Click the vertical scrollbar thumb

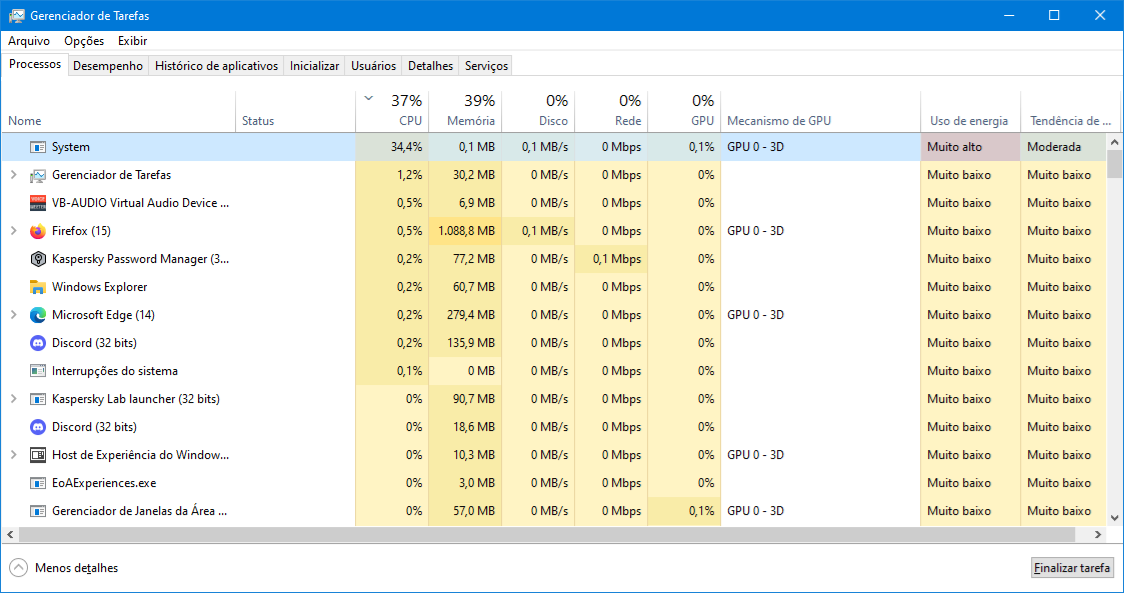[x=1114, y=163]
